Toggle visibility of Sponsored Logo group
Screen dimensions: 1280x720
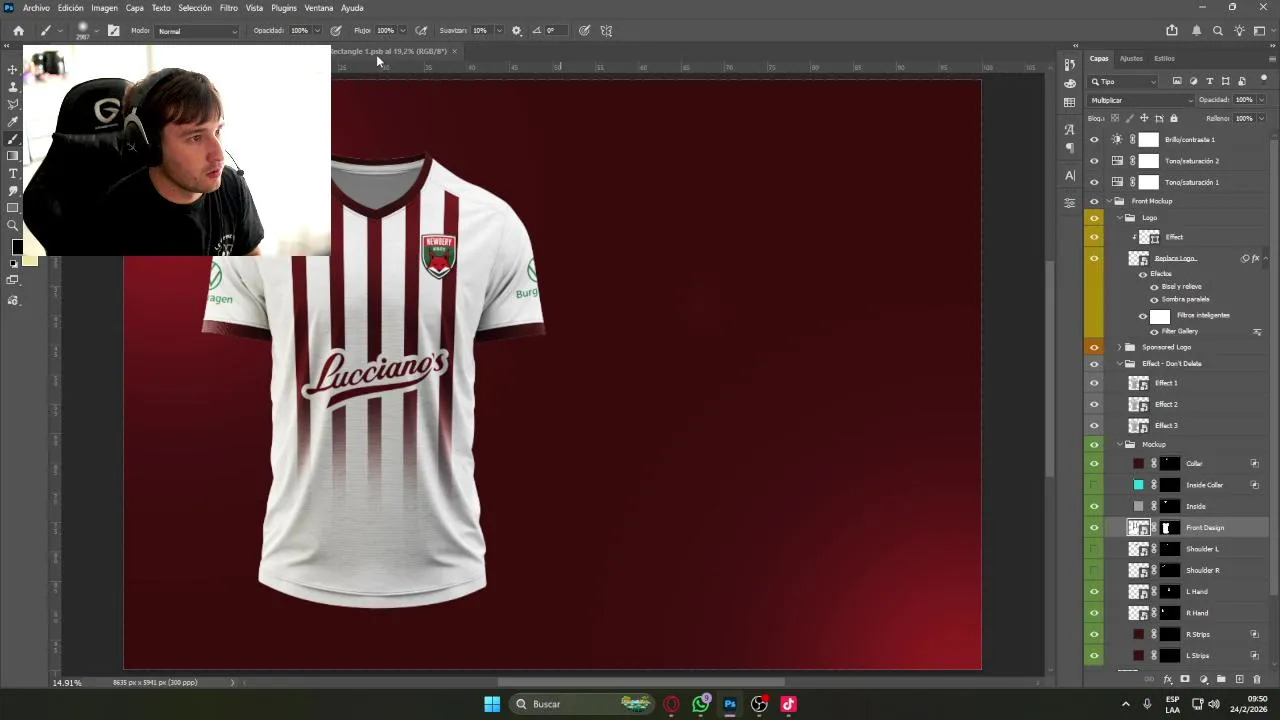click(x=1094, y=347)
